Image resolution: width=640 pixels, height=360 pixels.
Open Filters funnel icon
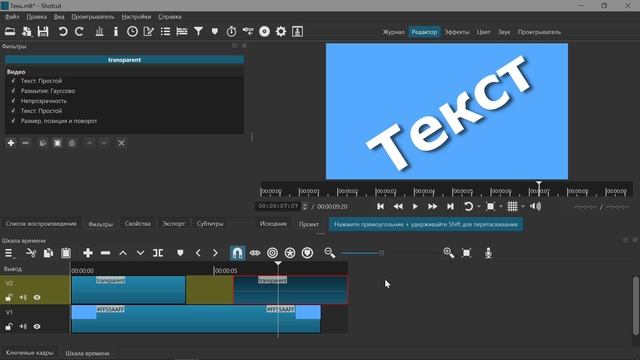click(198, 32)
